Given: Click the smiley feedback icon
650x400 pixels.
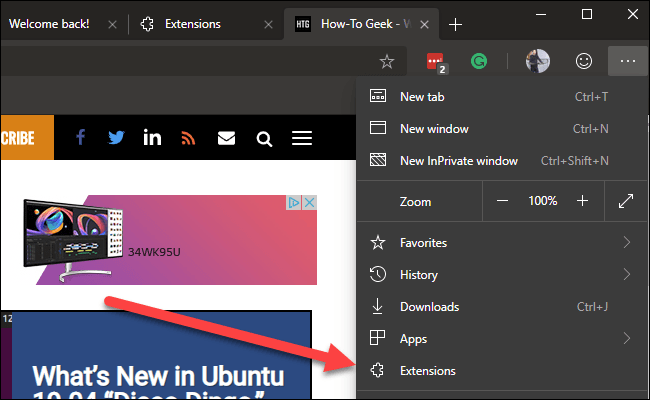Looking at the screenshot, I should coord(584,61).
